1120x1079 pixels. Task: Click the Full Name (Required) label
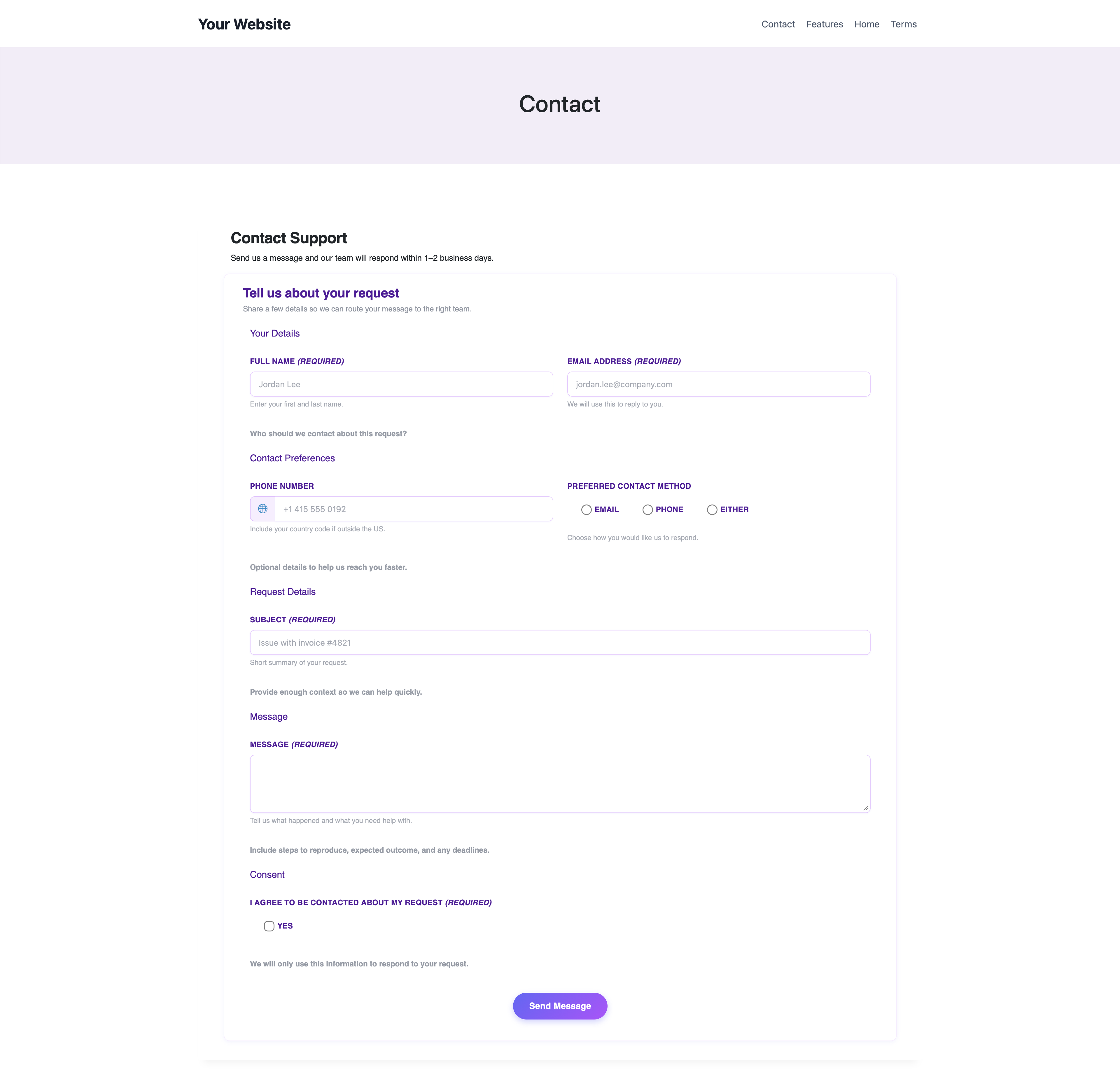click(297, 361)
